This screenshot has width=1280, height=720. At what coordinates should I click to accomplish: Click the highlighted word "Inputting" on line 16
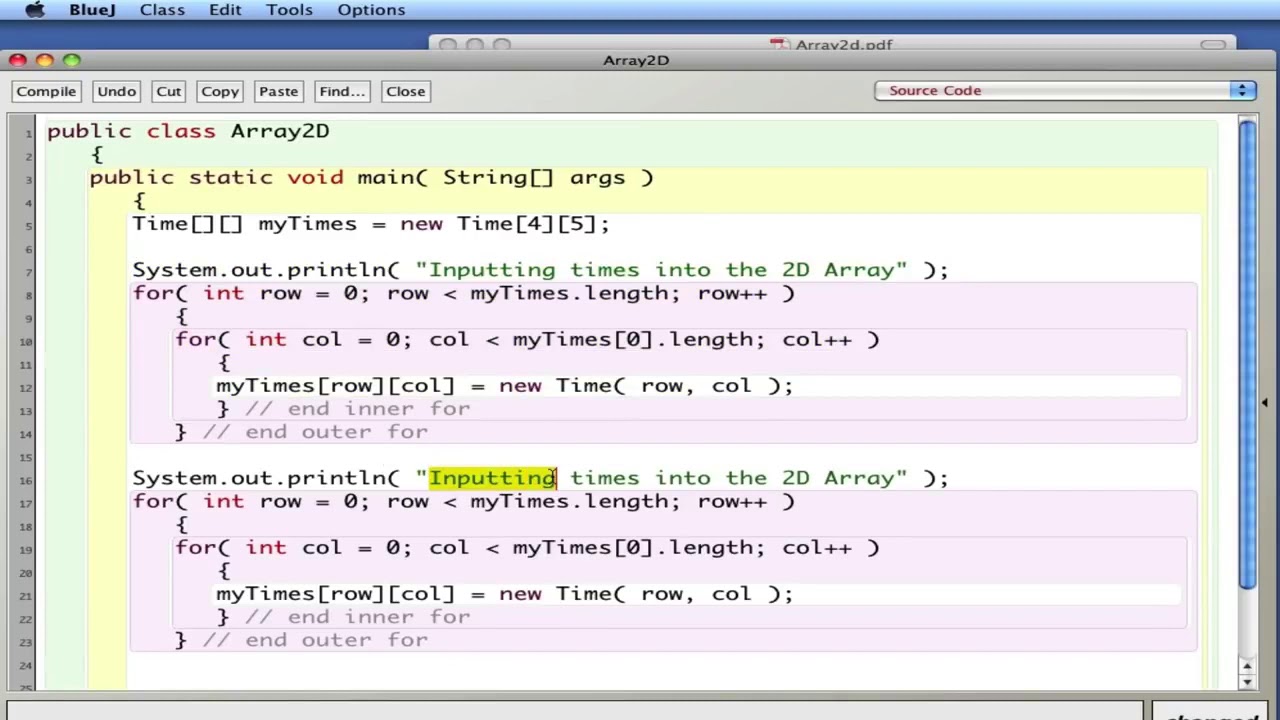coord(492,478)
